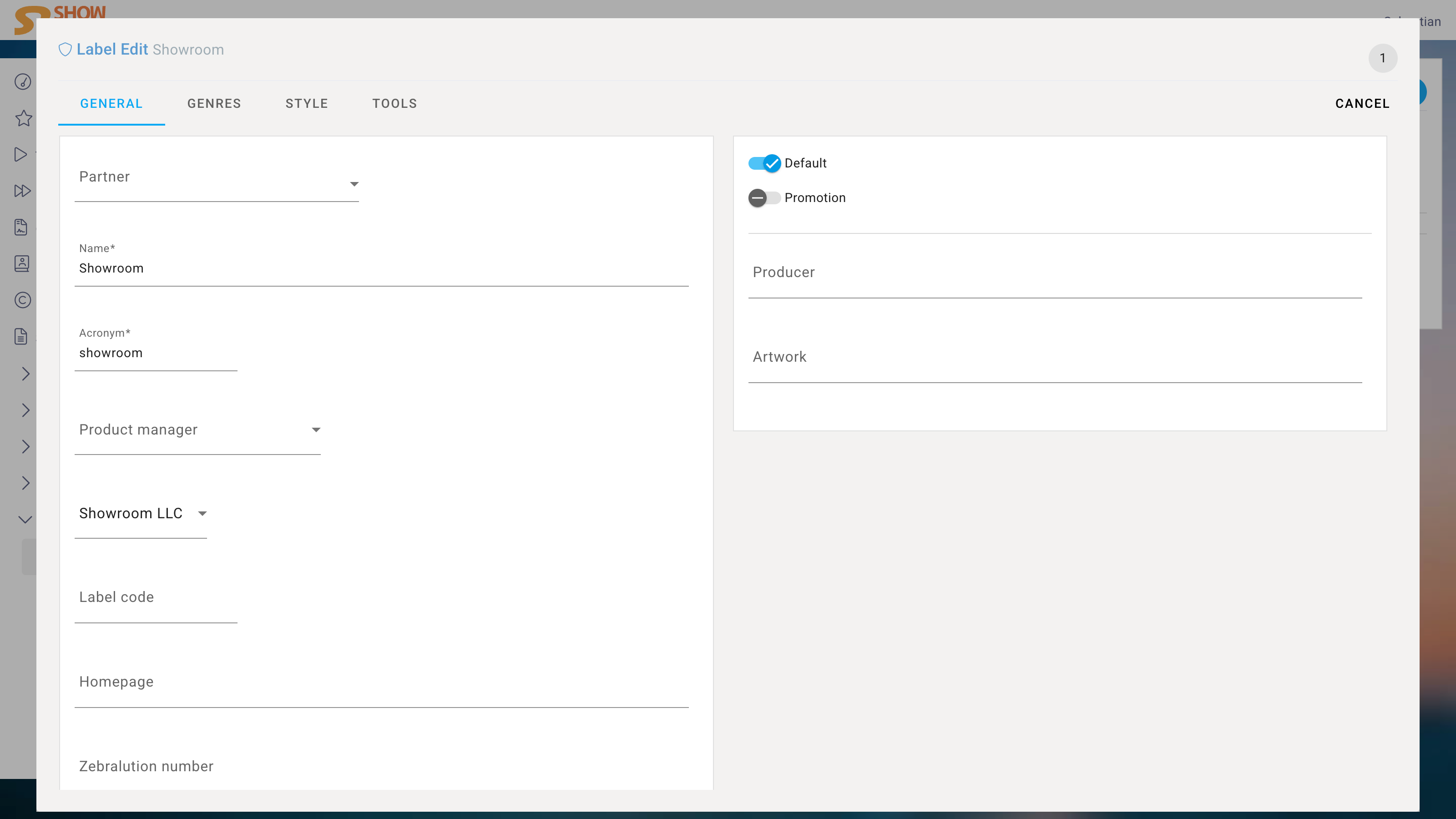Open the Product manager dropdown
Image resolution: width=1456 pixels, height=819 pixels.
click(x=197, y=430)
